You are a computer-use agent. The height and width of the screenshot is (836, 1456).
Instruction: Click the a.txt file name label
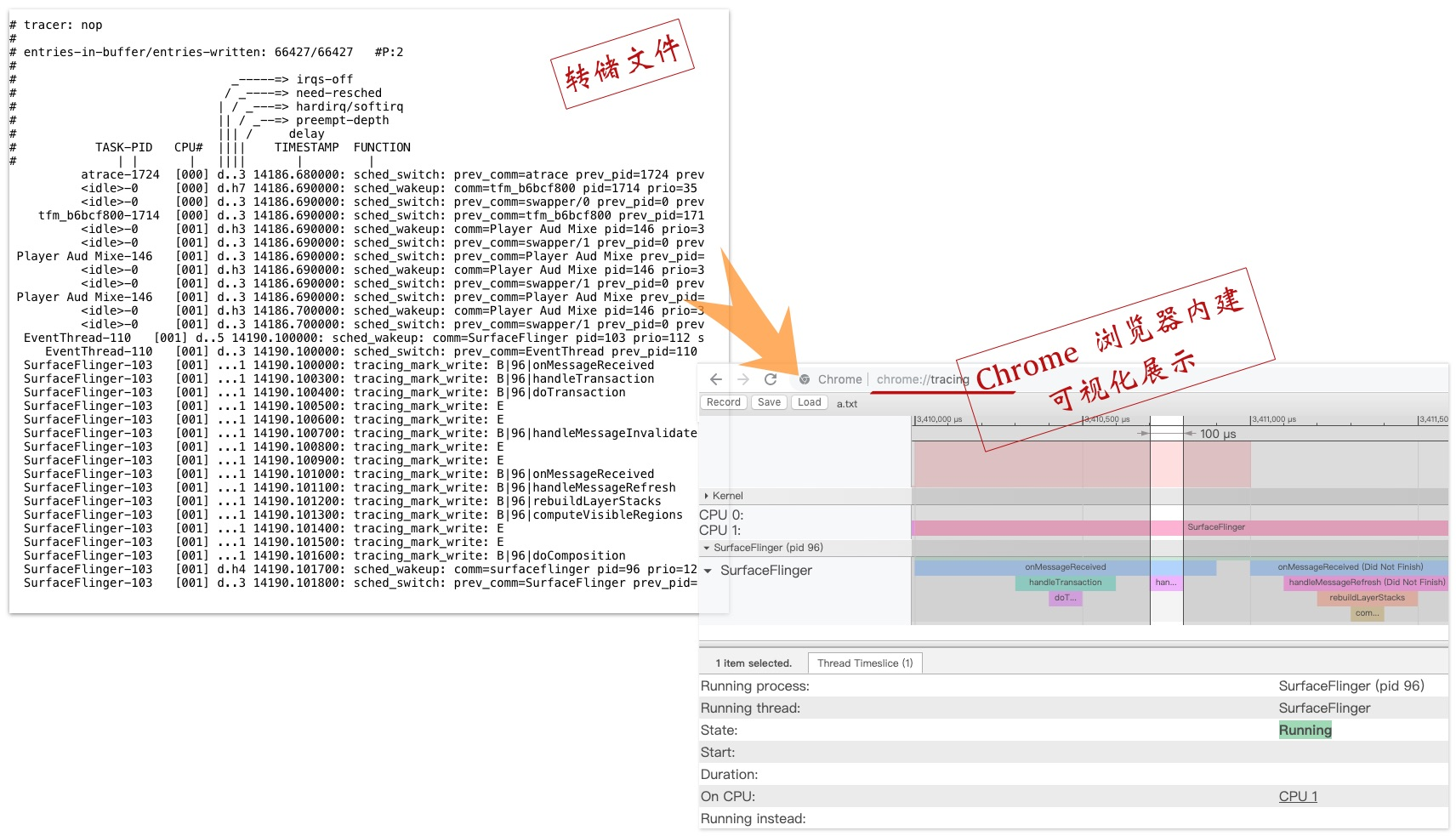point(847,404)
